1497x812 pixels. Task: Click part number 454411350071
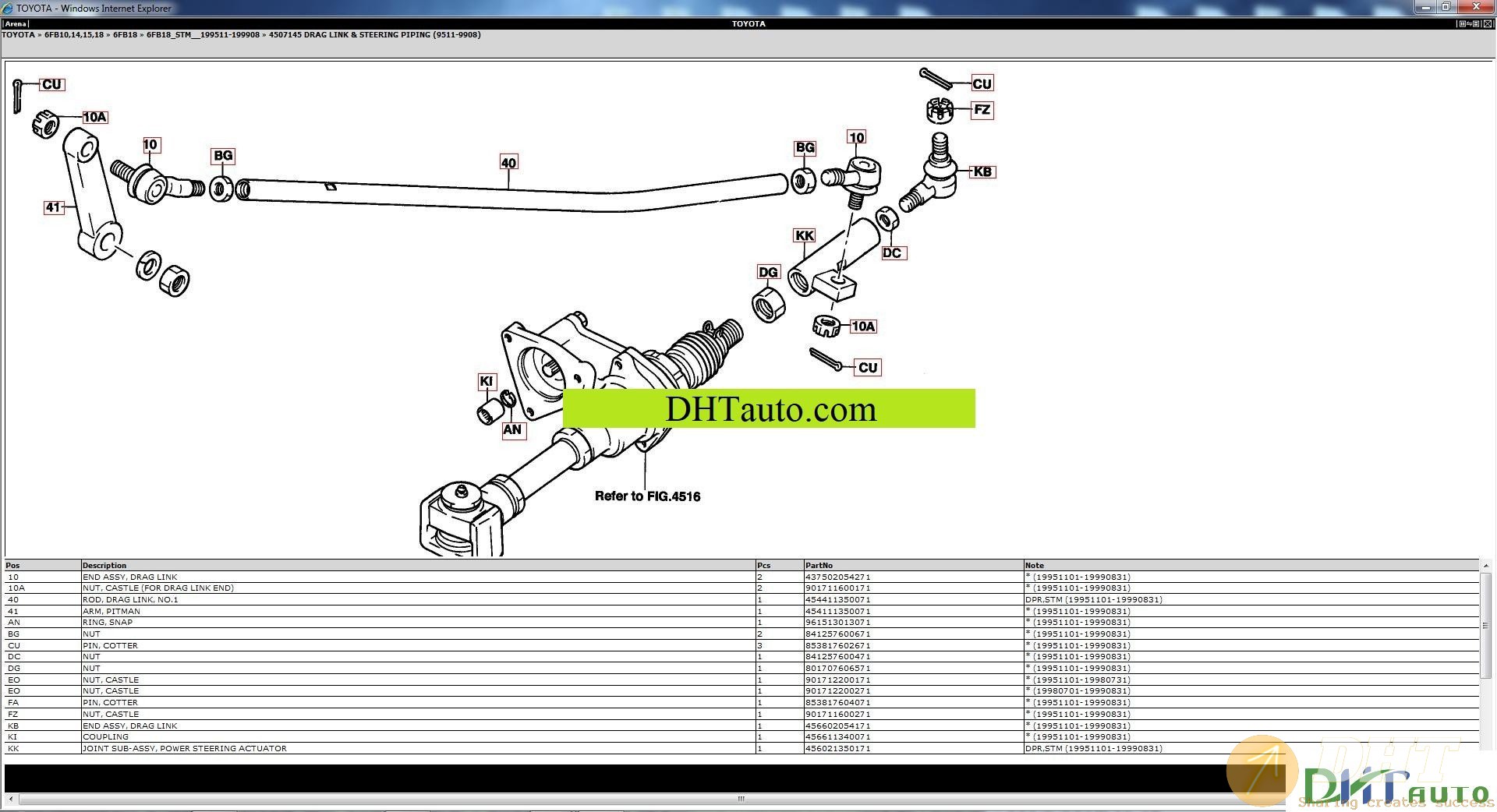pyautogui.click(x=837, y=600)
